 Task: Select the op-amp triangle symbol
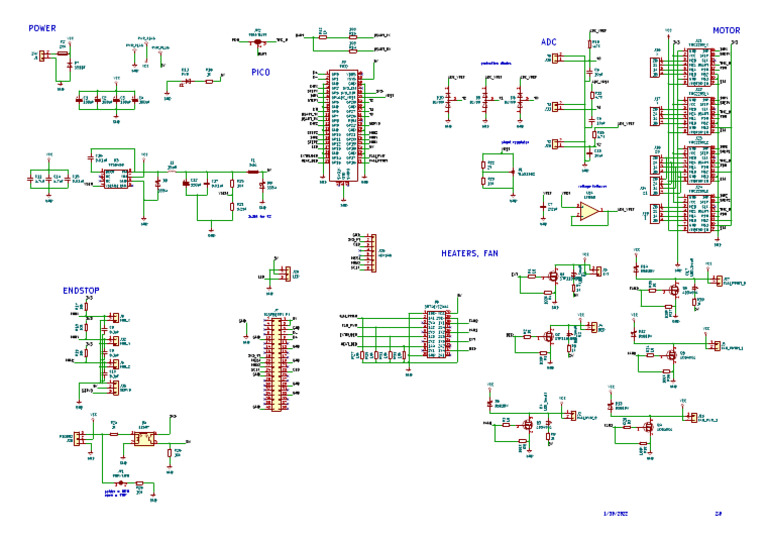click(589, 211)
